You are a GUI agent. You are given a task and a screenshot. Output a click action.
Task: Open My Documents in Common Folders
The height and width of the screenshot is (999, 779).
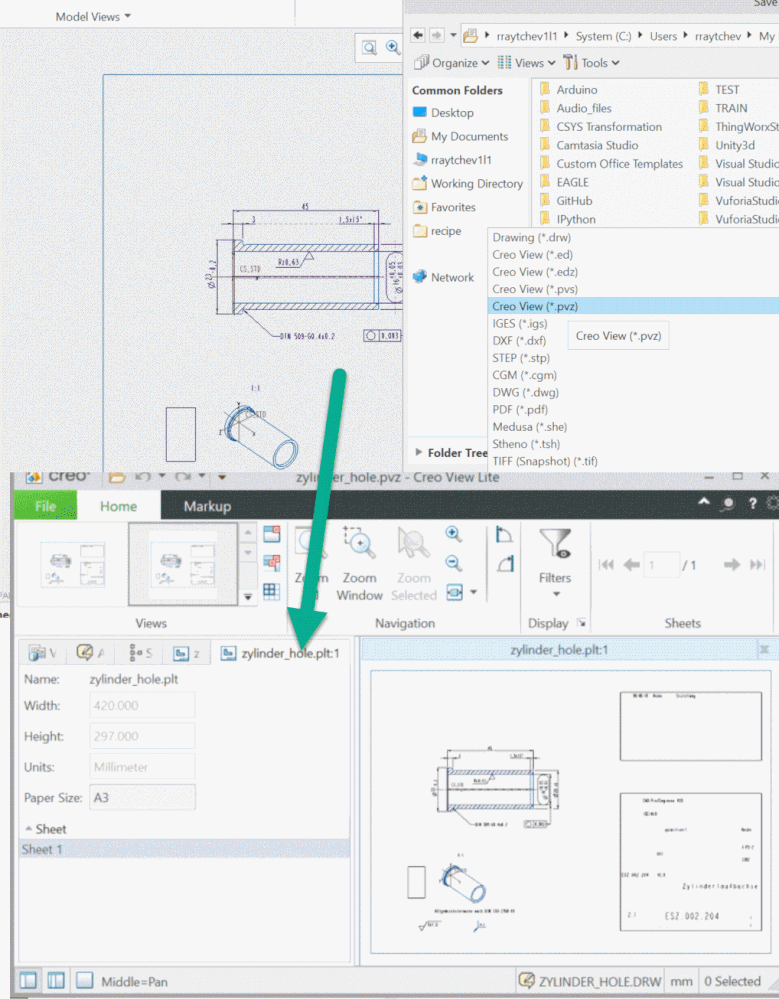[461, 136]
